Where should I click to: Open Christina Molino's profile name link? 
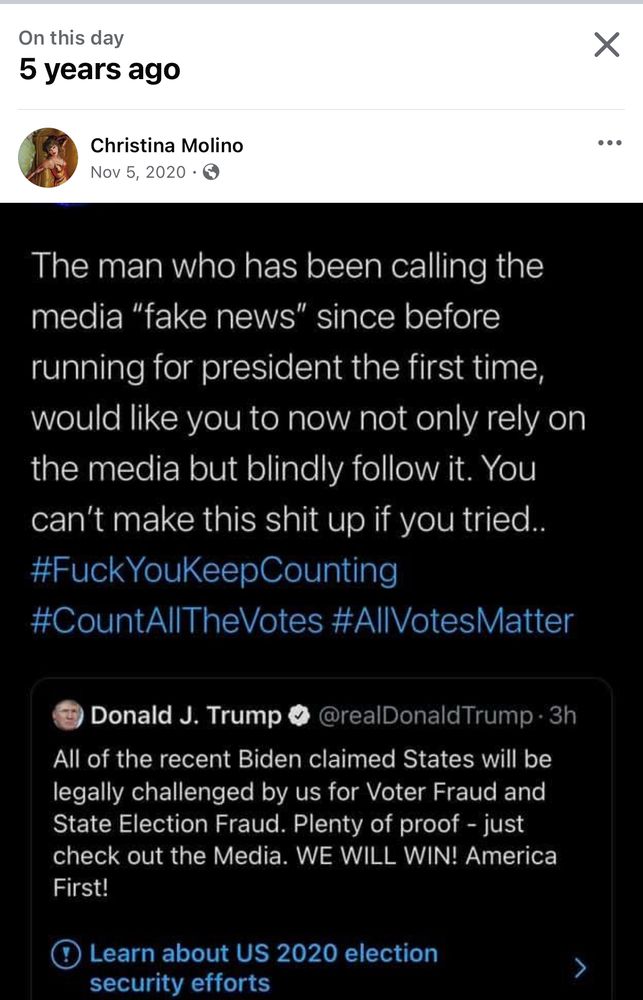click(167, 146)
